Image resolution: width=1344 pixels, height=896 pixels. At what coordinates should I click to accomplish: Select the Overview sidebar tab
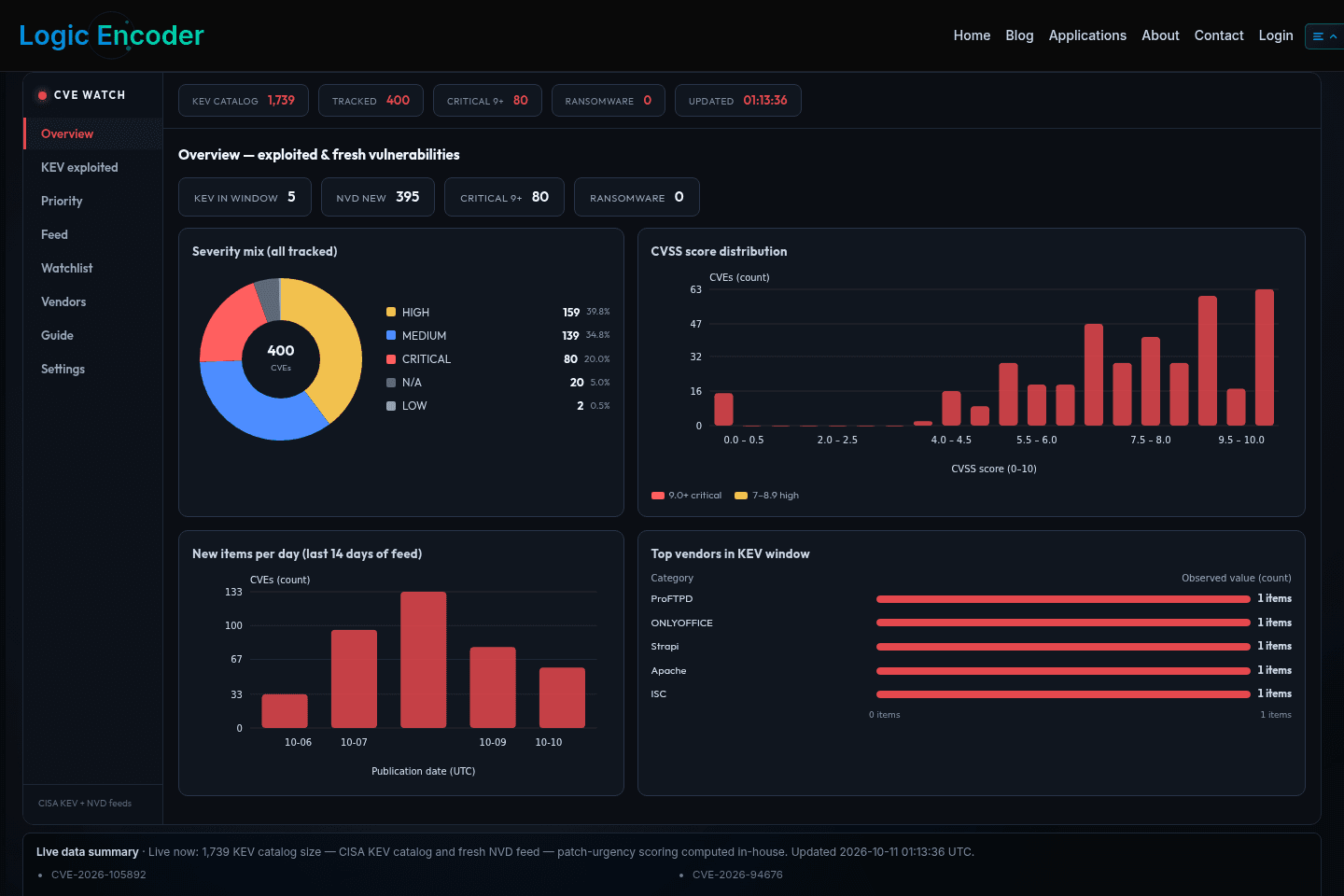coord(92,133)
